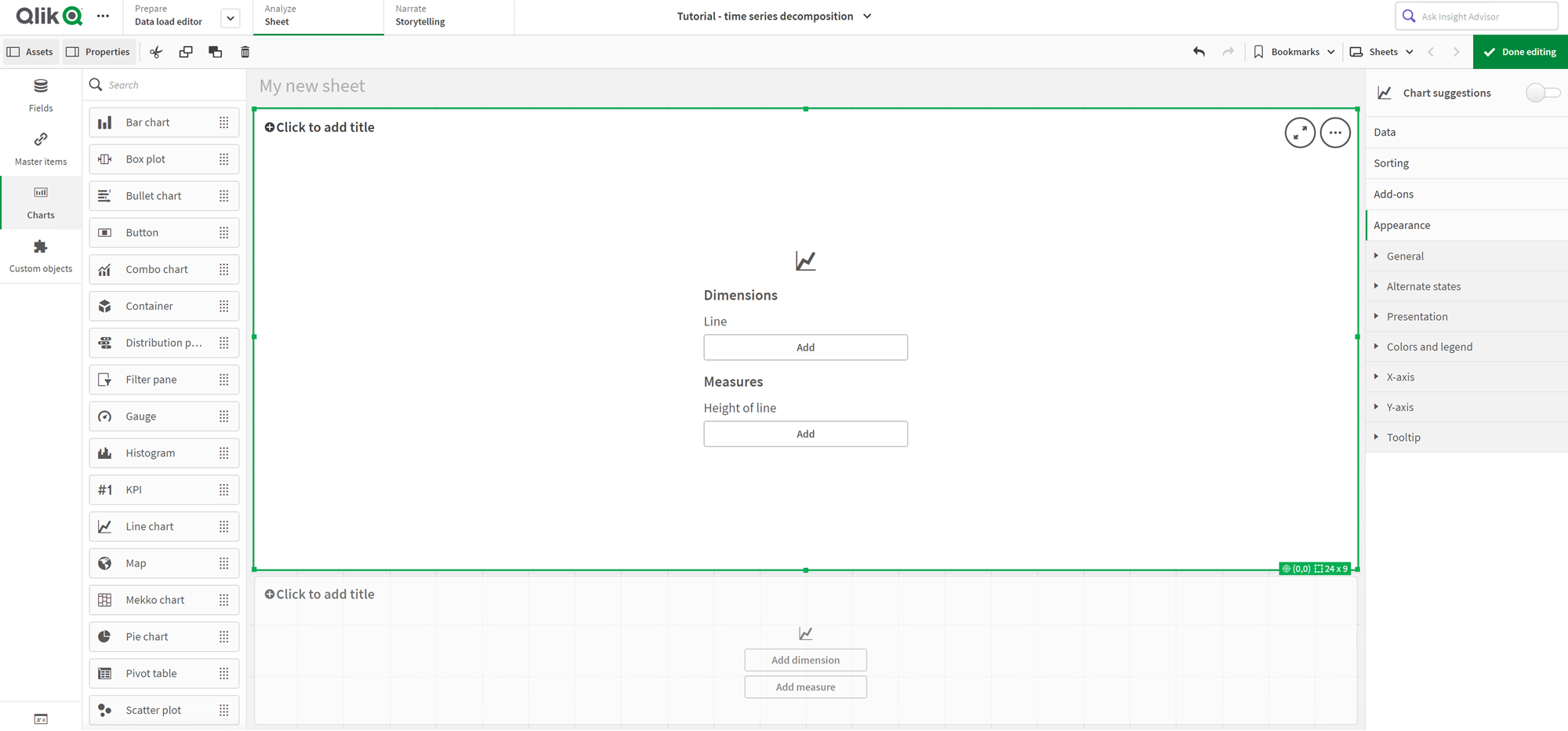This screenshot has width=1568, height=731.
Task: Click Add dimension in lower chart
Action: [805, 660]
